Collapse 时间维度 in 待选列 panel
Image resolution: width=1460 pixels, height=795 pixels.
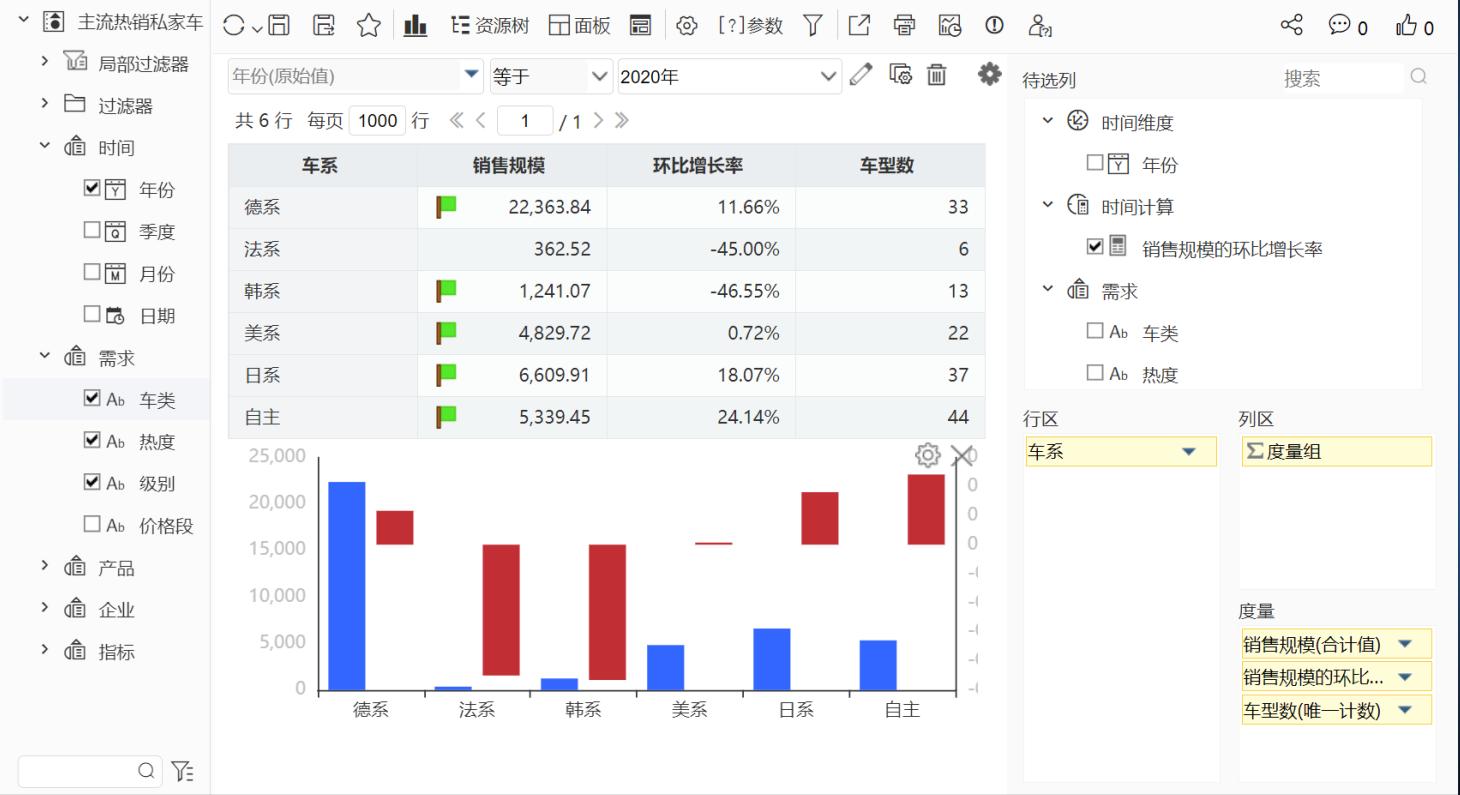(1047, 121)
